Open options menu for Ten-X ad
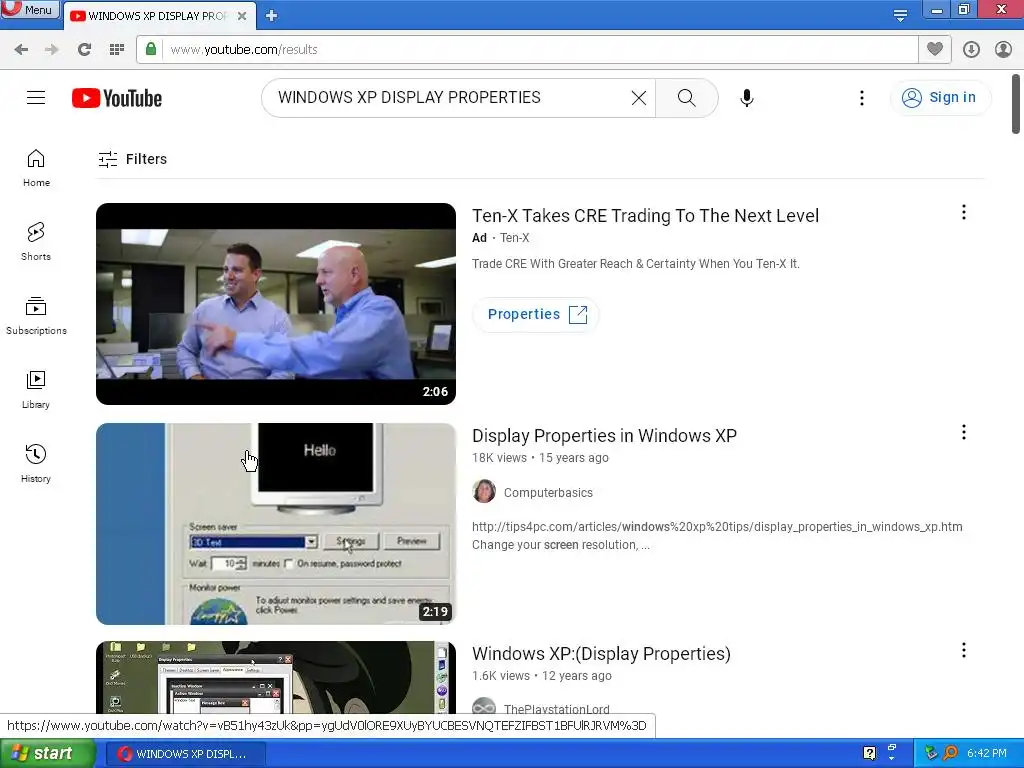1024x768 pixels. pyautogui.click(x=963, y=212)
